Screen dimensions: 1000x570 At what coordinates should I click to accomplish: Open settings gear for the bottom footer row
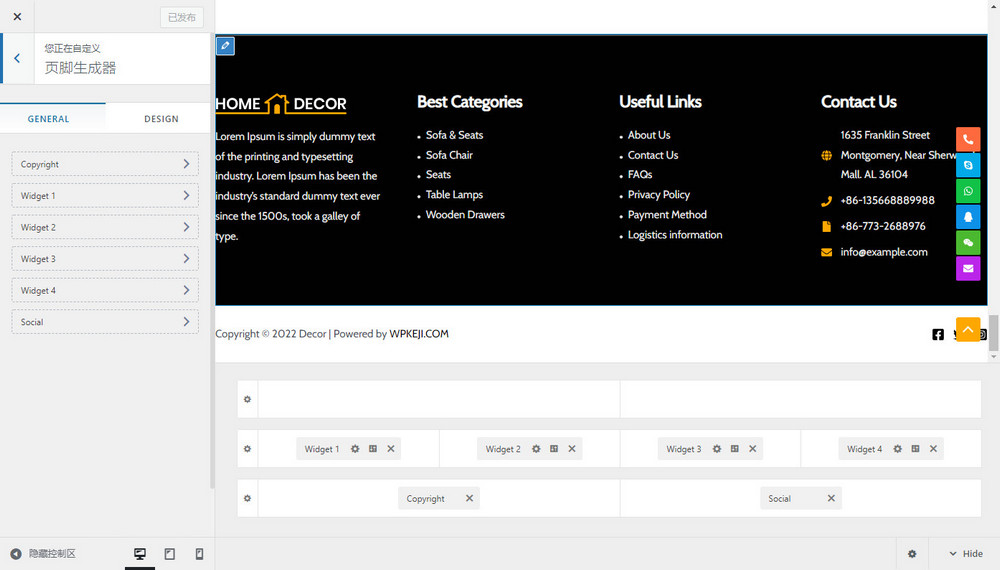click(x=247, y=499)
